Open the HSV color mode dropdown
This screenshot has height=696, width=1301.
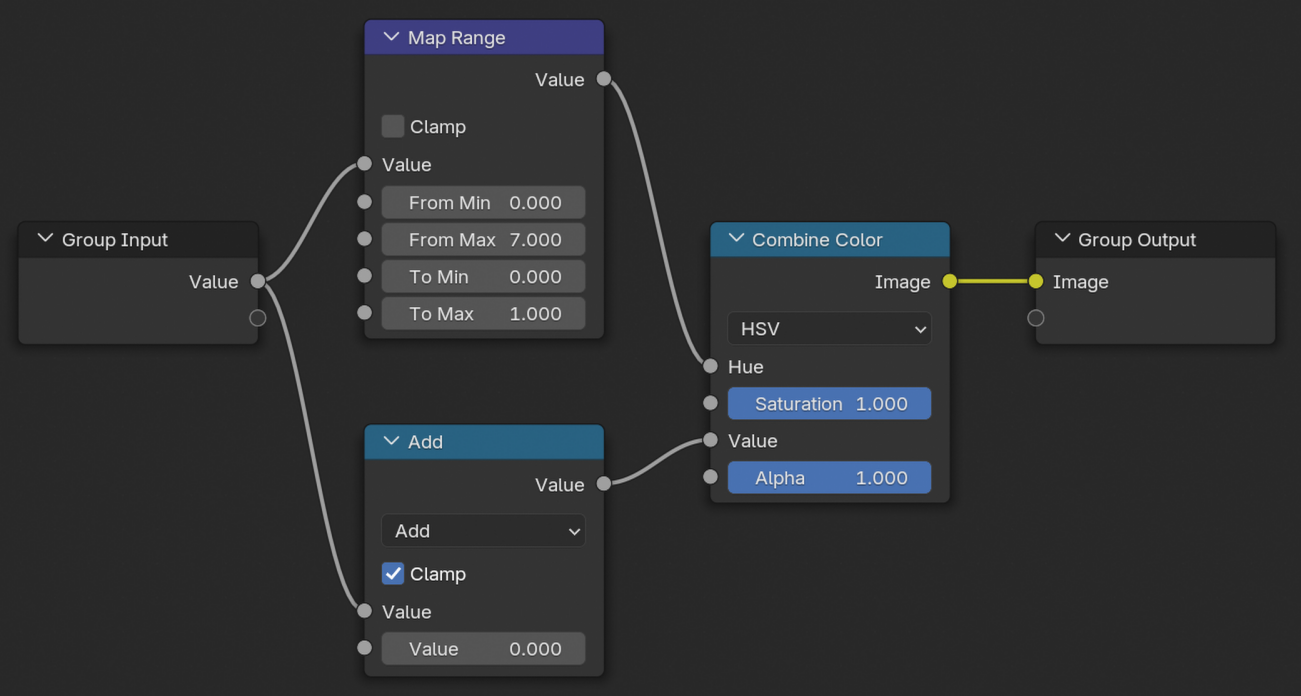[829, 328]
